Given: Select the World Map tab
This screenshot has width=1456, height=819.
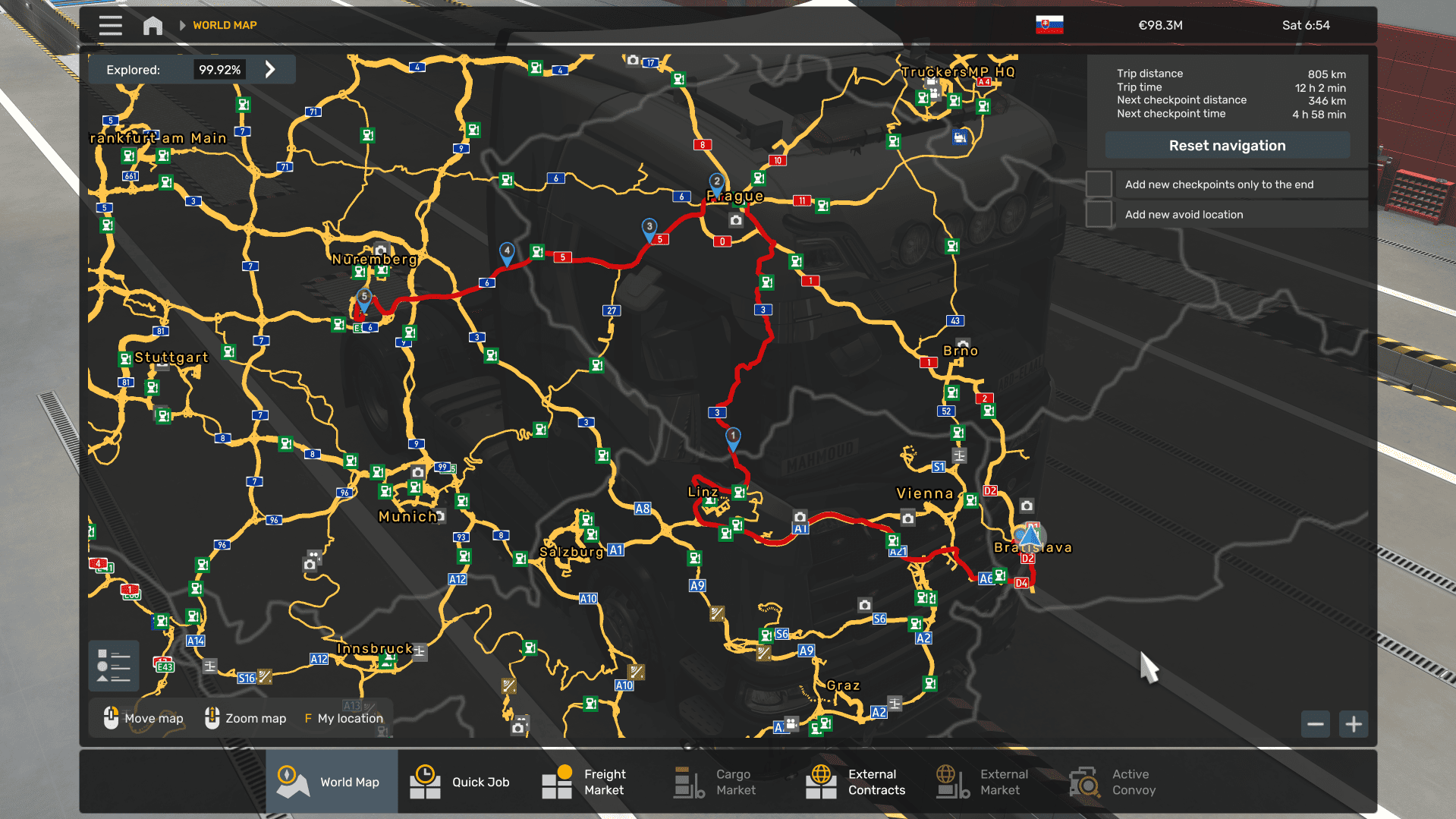Looking at the screenshot, I should click(x=332, y=782).
